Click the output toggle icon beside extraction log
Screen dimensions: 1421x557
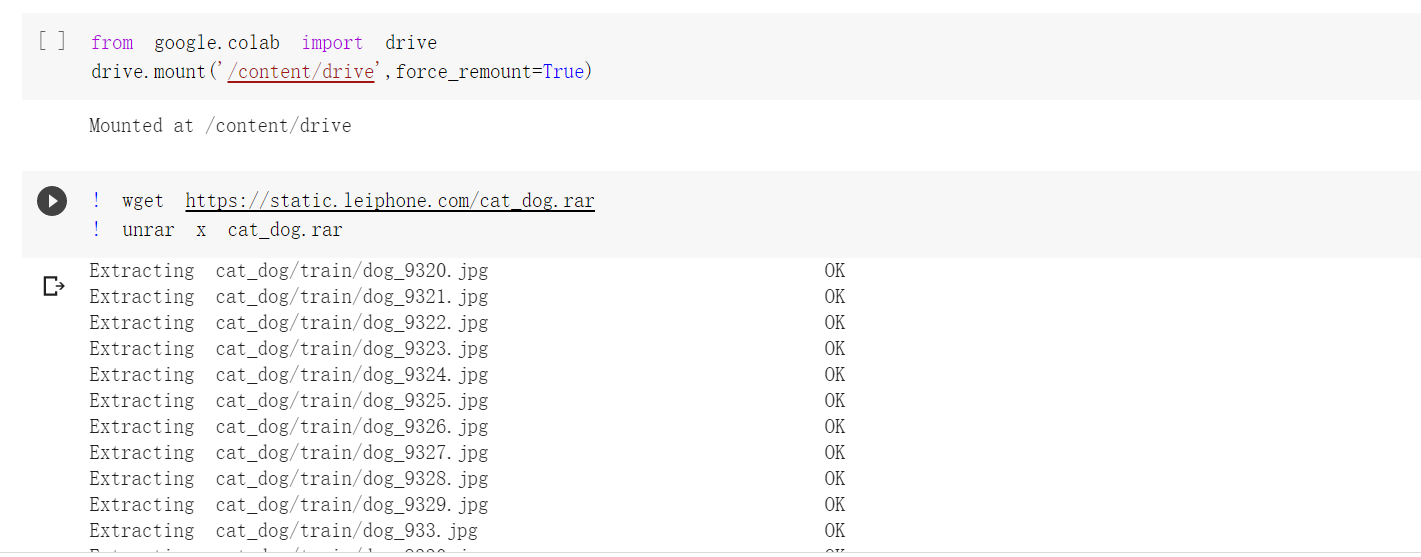pyautogui.click(x=54, y=287)
